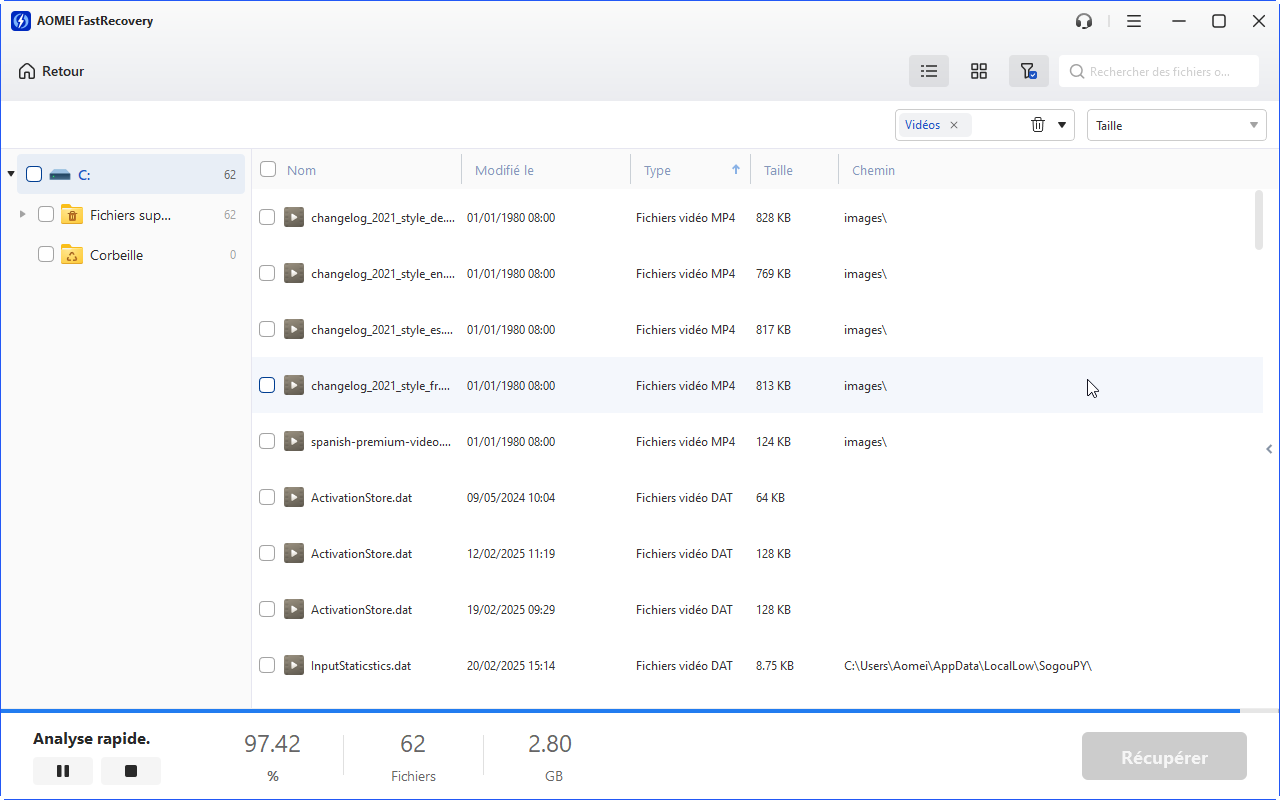The width and height of the screenshot is (1280, 800).
Task: Clear filters with the trash icon
Action: click(x=1038, y=125)
